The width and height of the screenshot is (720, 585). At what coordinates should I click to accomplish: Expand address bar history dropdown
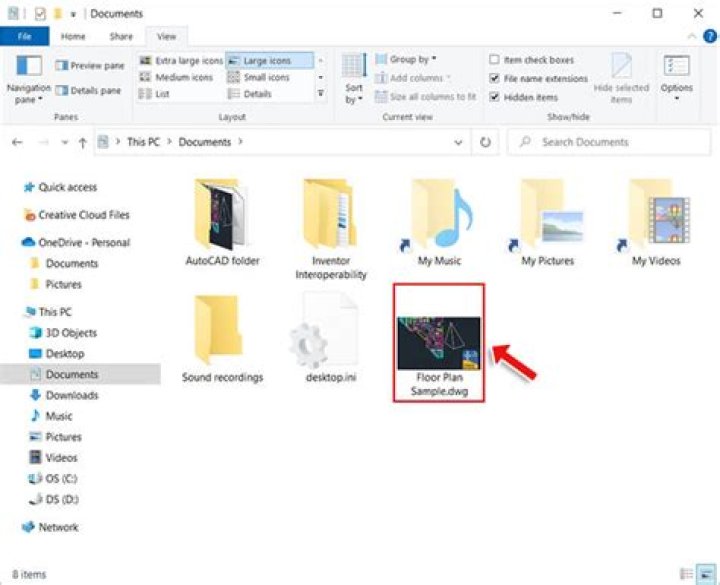point(458,142)
